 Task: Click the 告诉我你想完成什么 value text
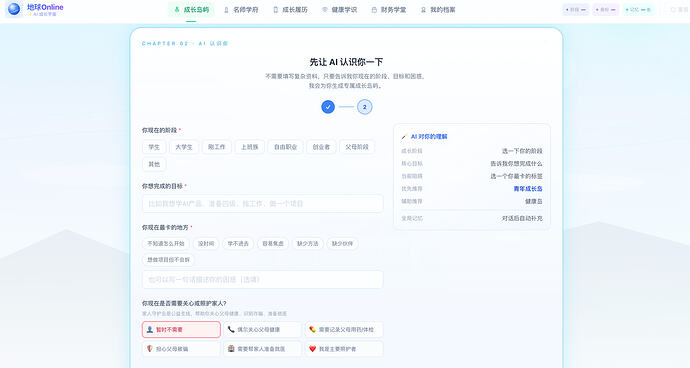[517, 164]
